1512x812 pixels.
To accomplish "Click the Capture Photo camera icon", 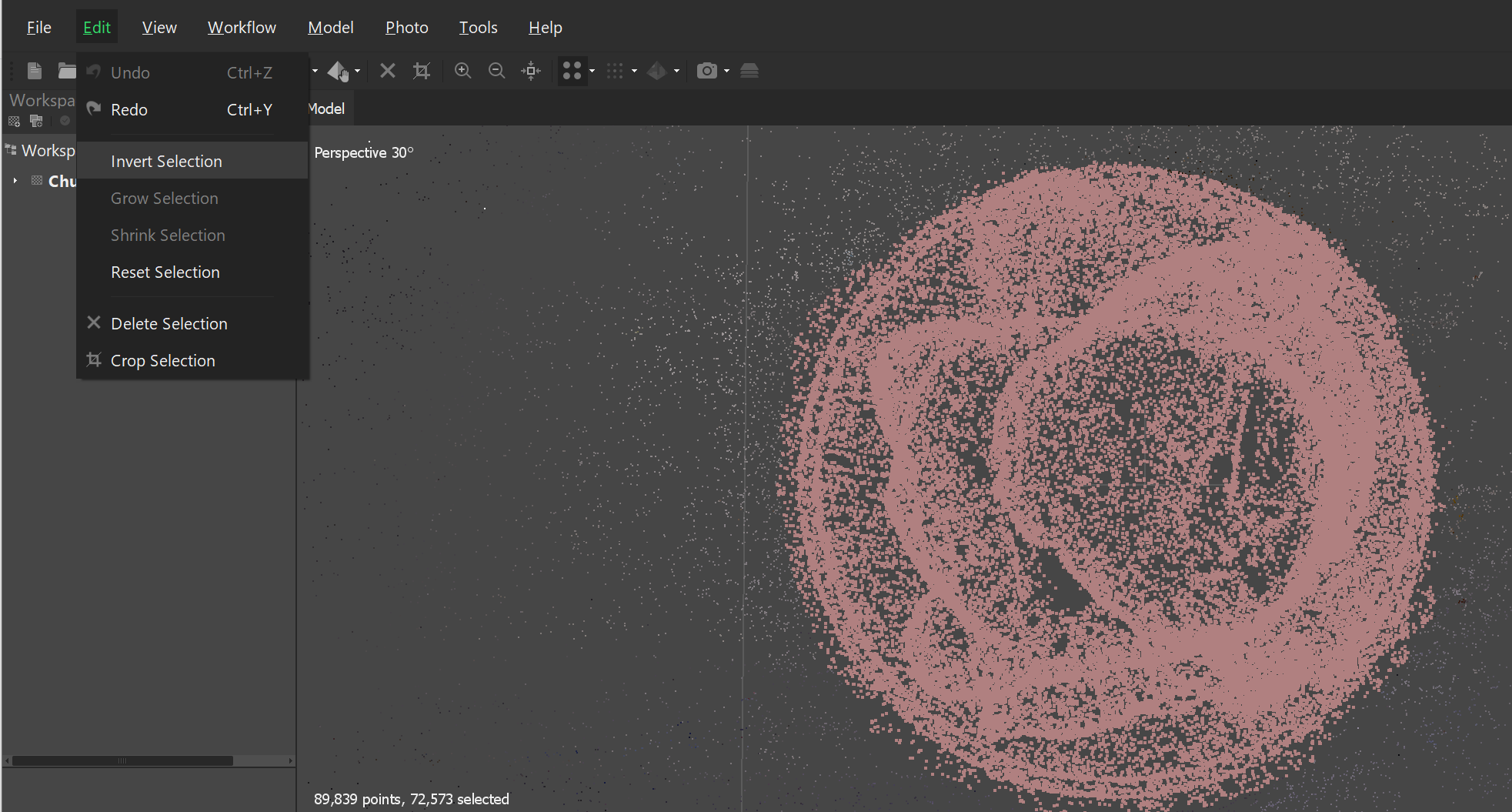I will click(x=707, y=71).
